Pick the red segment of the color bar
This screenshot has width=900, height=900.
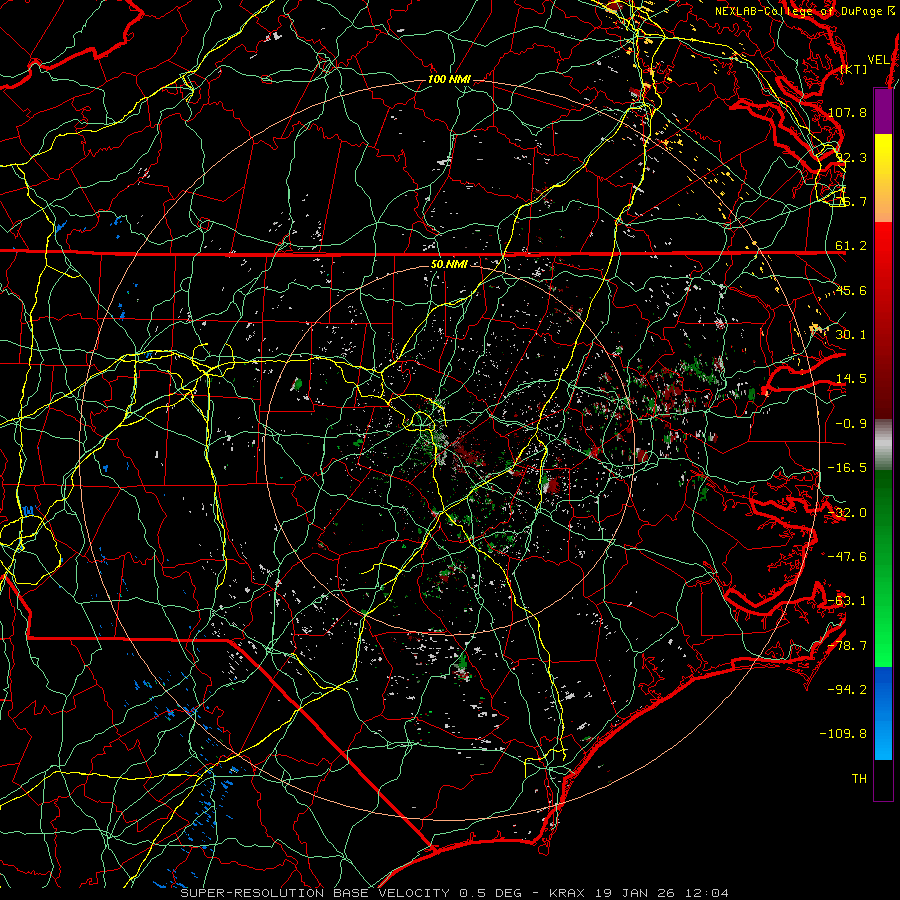[883, 320]
